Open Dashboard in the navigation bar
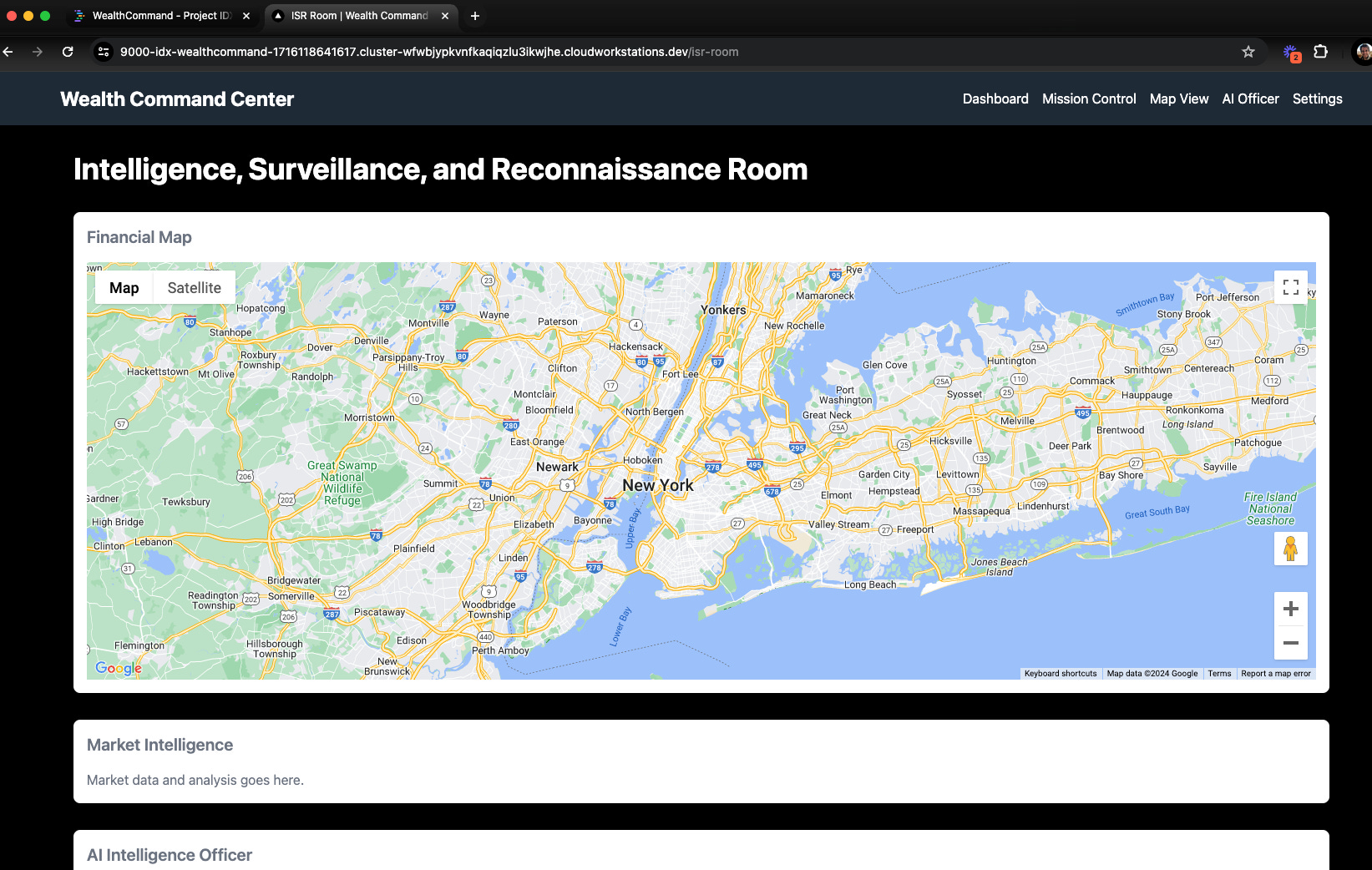Viewport: 1372px width, 870px height. click(995, 99)
